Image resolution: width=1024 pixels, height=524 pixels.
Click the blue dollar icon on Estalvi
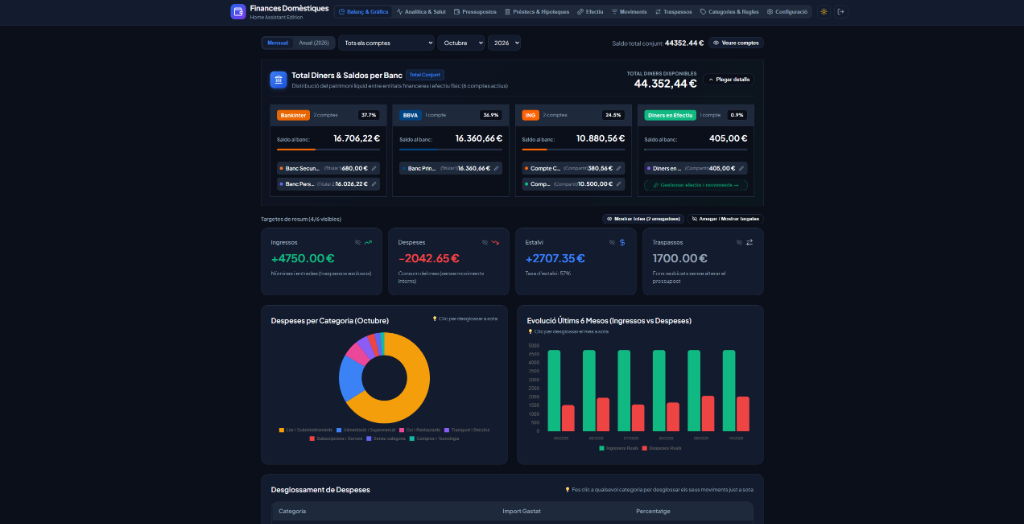coord(622,242)
